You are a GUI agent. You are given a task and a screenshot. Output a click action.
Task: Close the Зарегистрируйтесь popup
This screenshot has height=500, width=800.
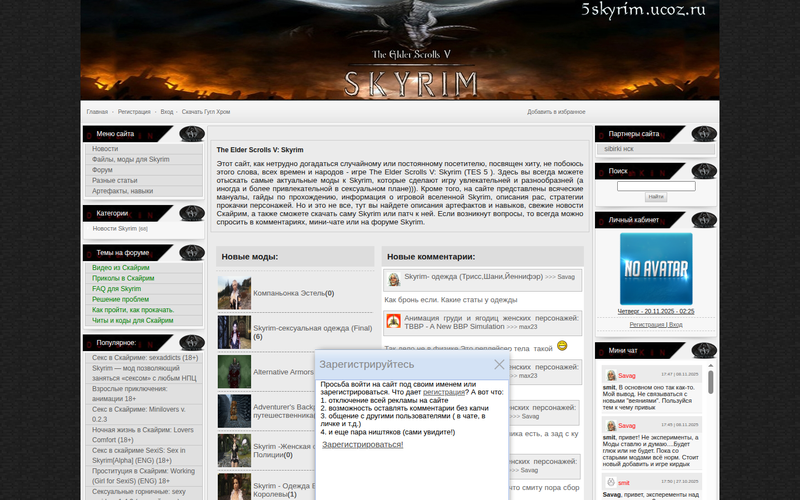[x=499, y=365]
